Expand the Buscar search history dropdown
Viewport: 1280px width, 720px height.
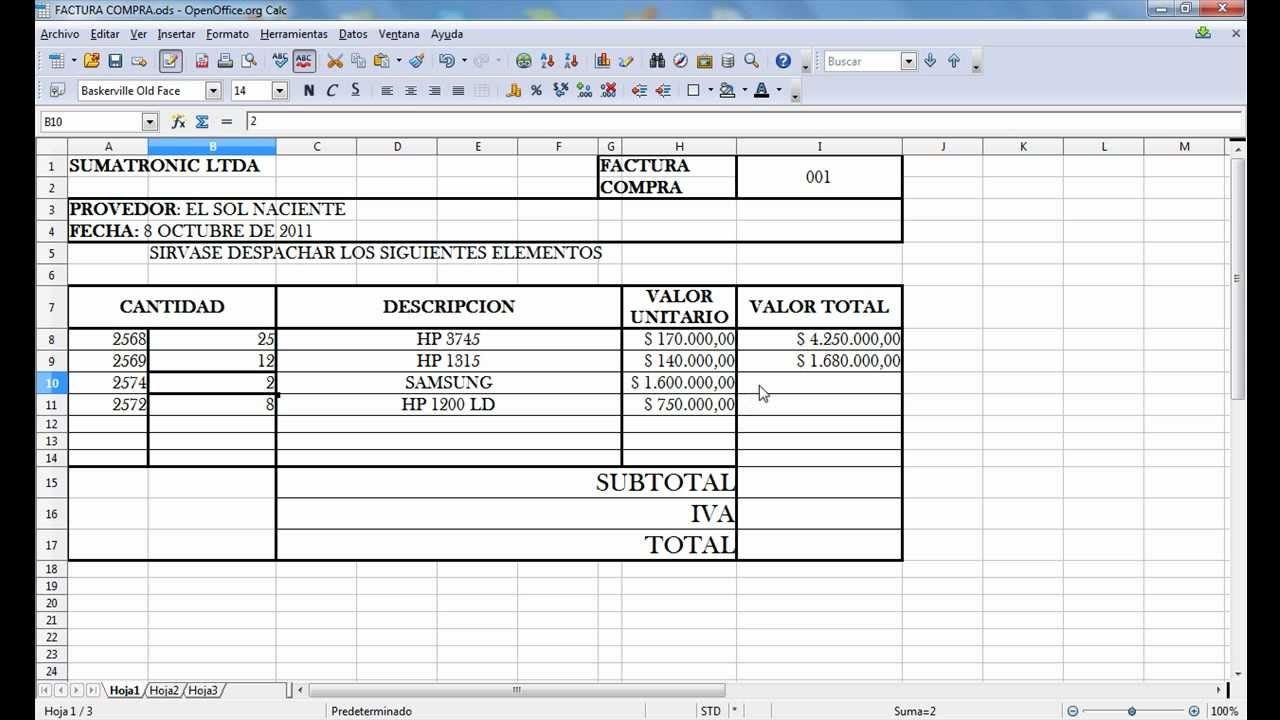[x=909, y=61]
